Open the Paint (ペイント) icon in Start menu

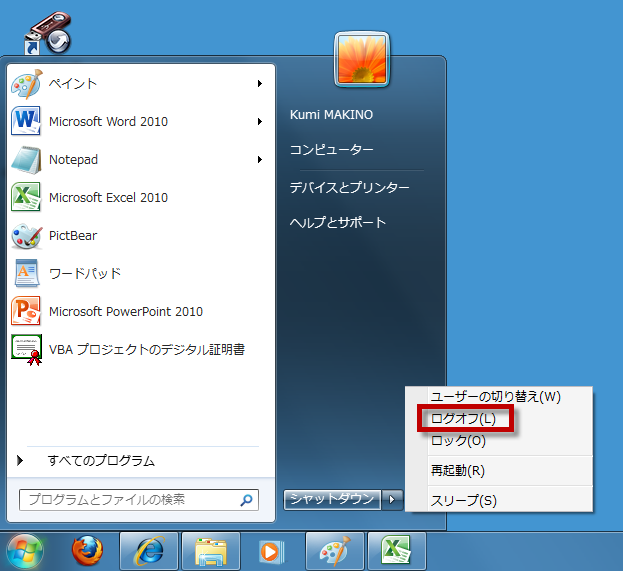pos(26,83)
